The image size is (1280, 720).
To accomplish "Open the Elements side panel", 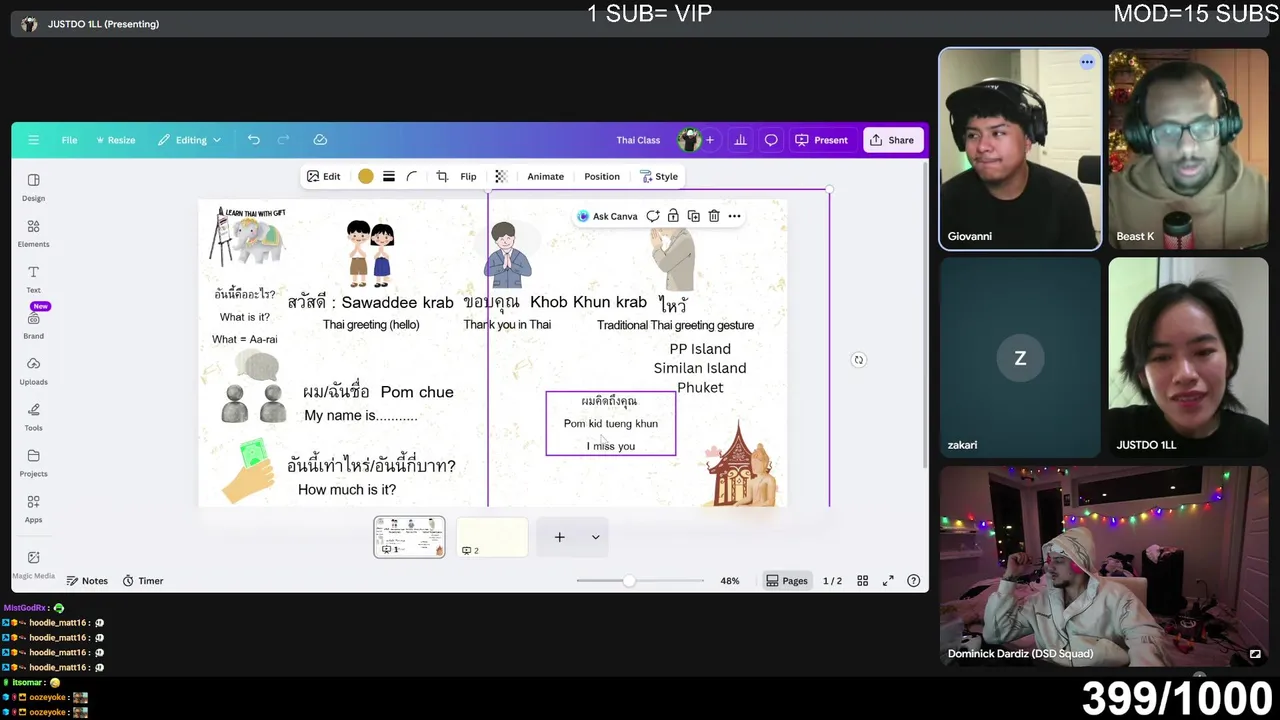I will point(33,232).
